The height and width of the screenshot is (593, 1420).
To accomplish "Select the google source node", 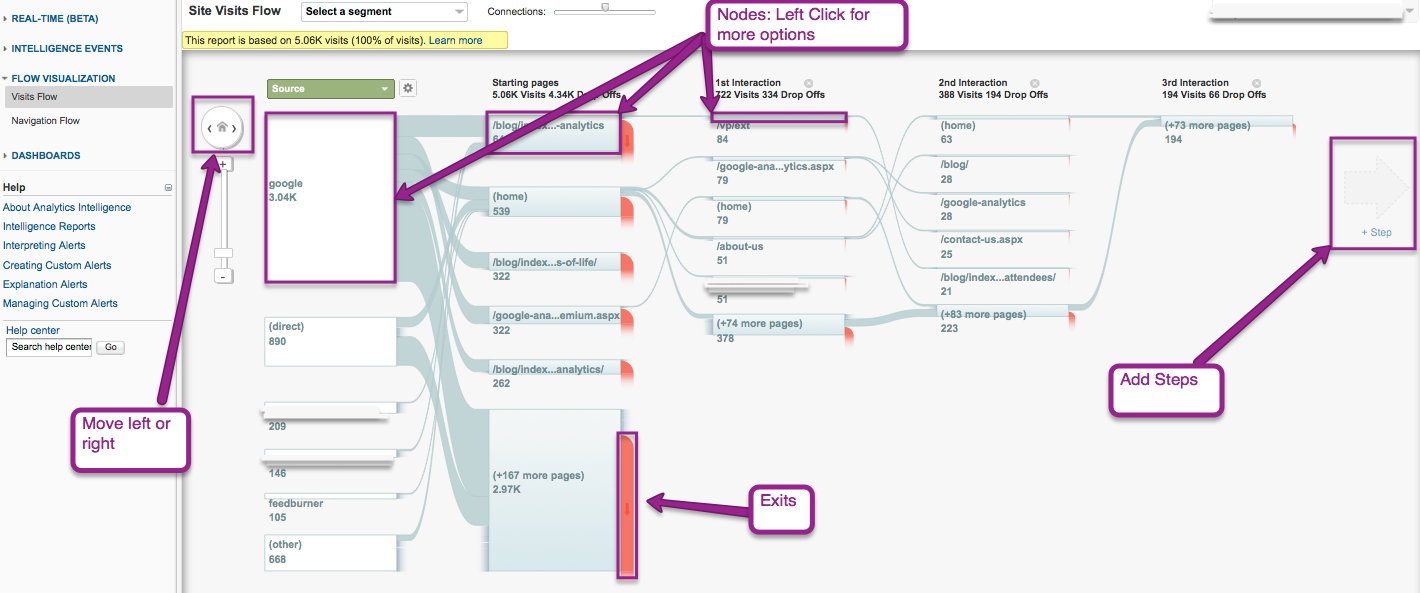I will click(330, 197).
